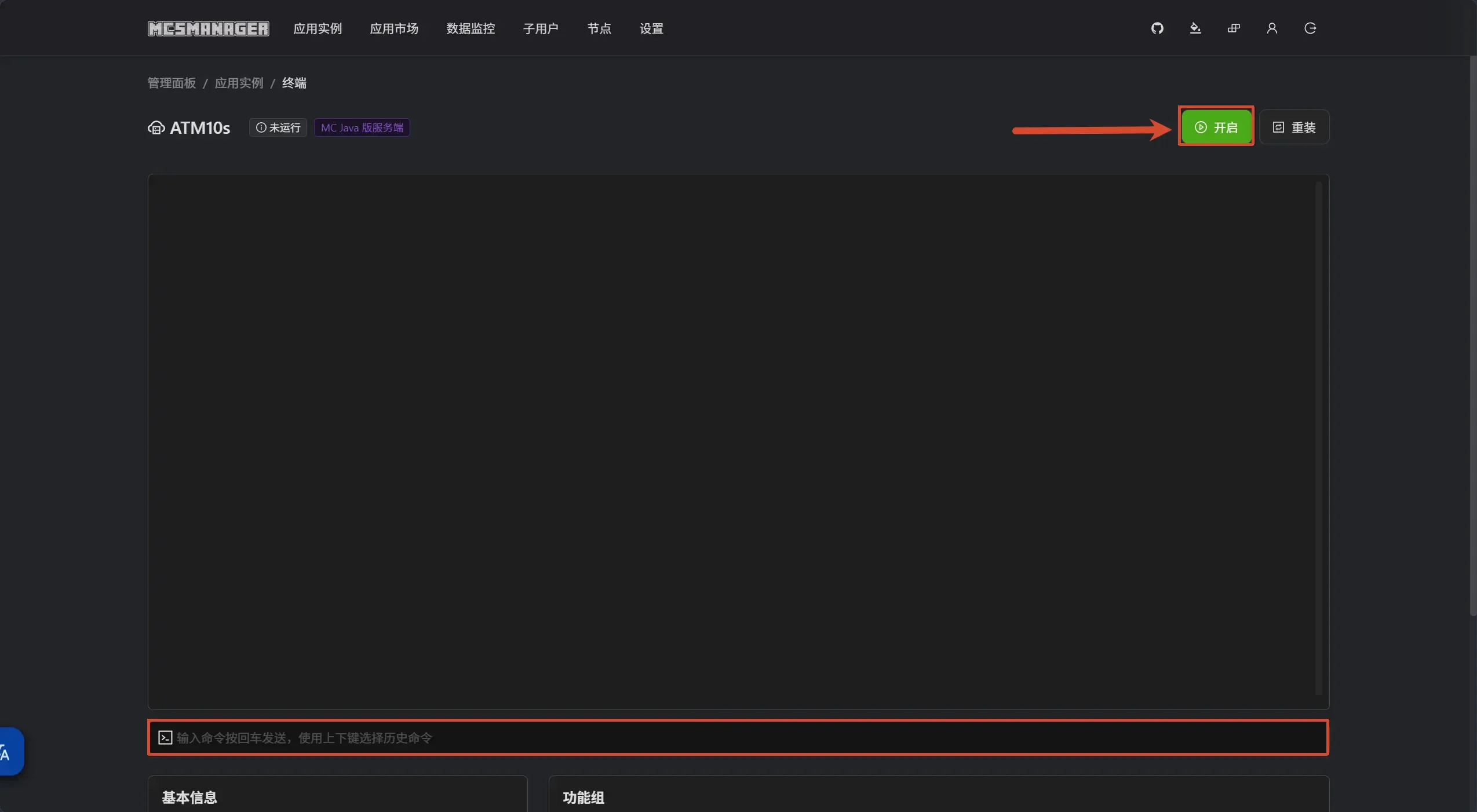Click the MC Java 版服务端 tag
This screenshot has height=812, width=1477.
pyautogui.click(x=362, y=127)
